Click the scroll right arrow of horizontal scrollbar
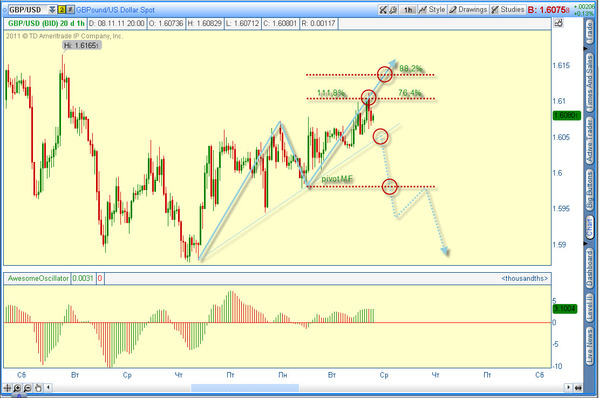The width and height of the screenshot is (599, 398). coord(568,388)
